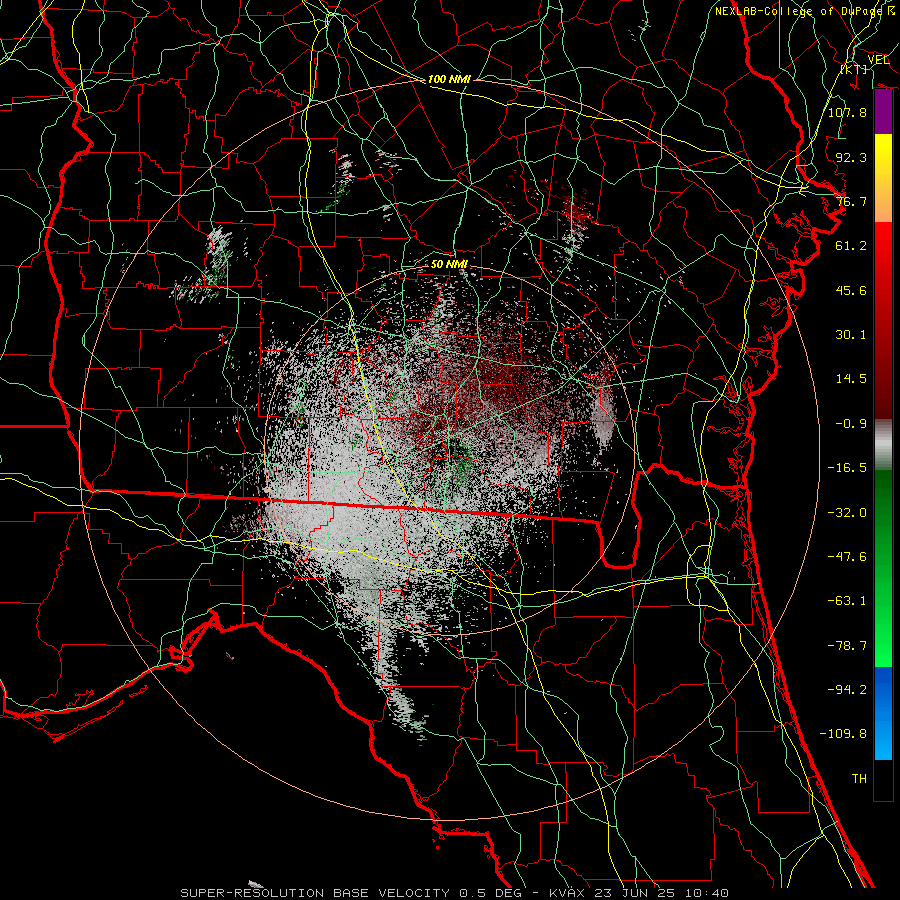Click the 100 NMI range ring label
900x900 pixels.
pyautogui.click(x=449, y=79)
